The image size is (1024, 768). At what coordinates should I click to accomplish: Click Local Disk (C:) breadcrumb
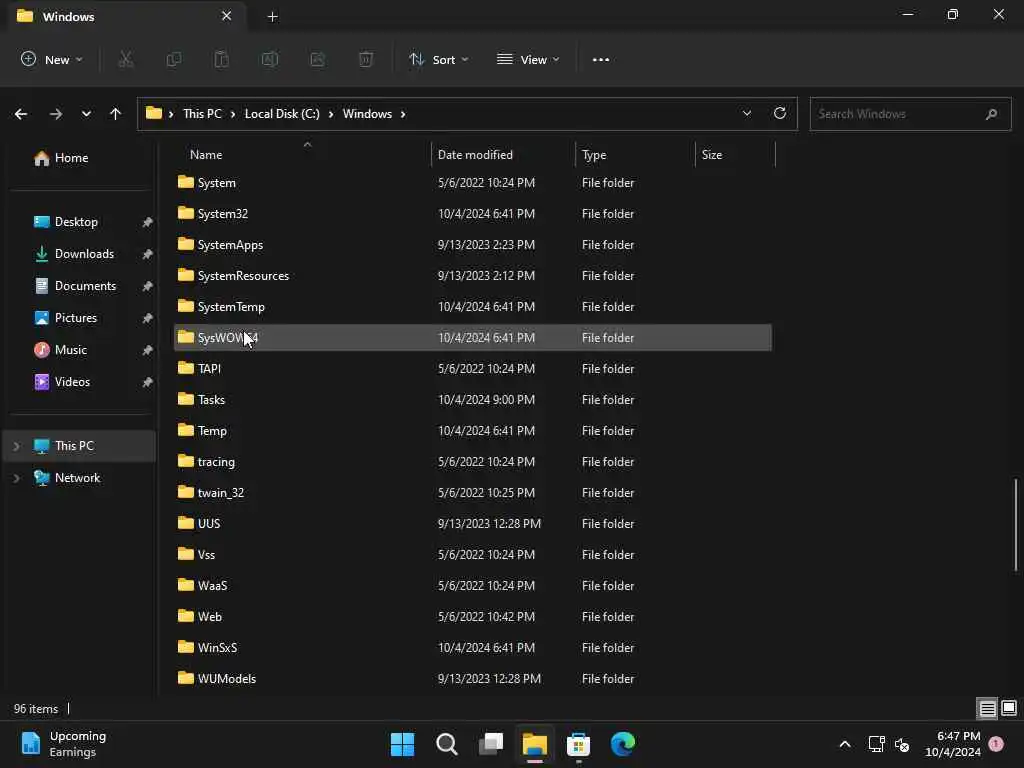click(282, 114)
